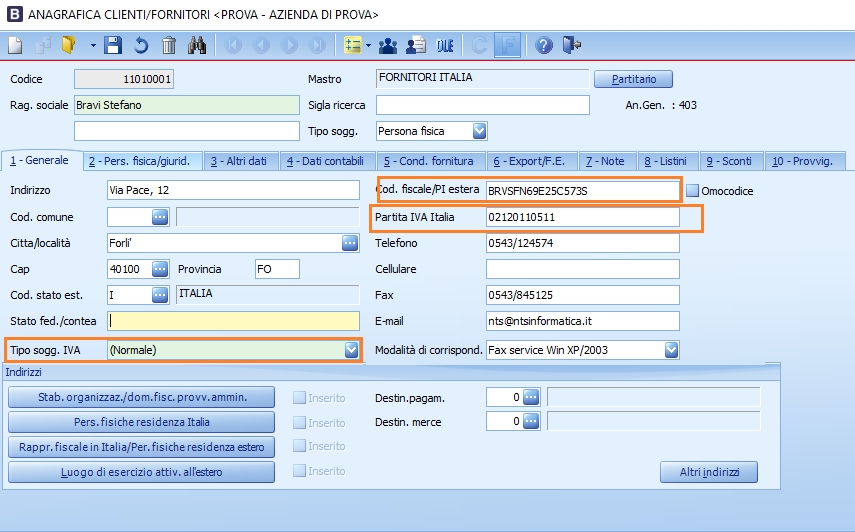Click the Sigla ricerca field

483,105
